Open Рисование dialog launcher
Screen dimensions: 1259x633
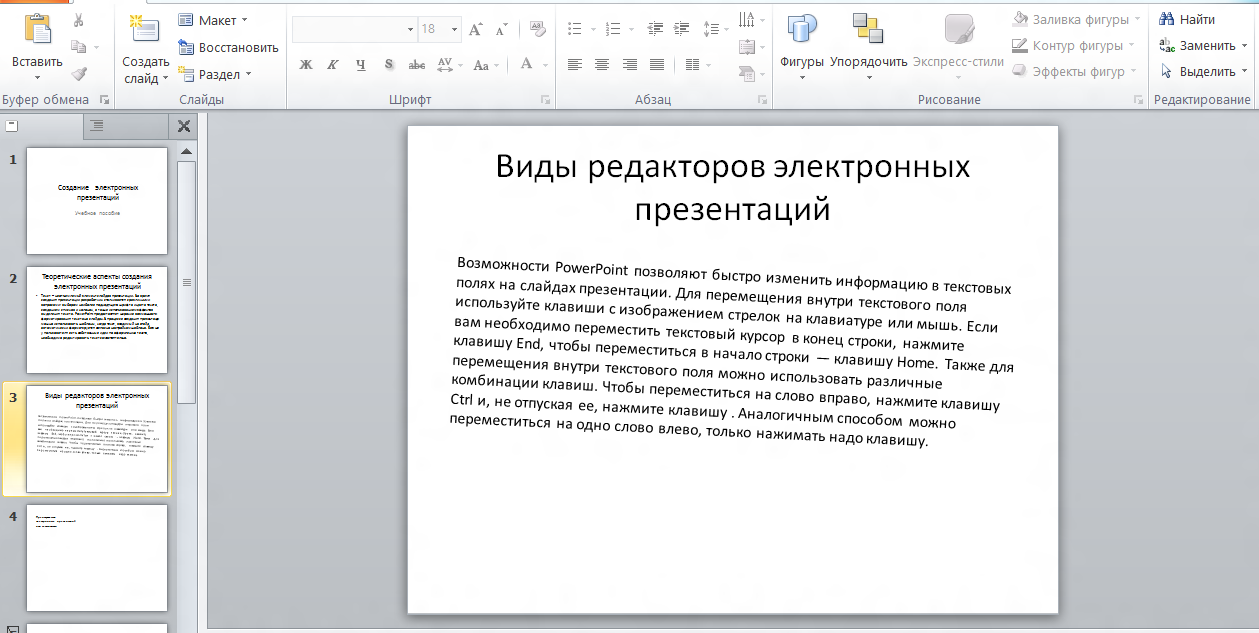click(x=1138, y=100)
